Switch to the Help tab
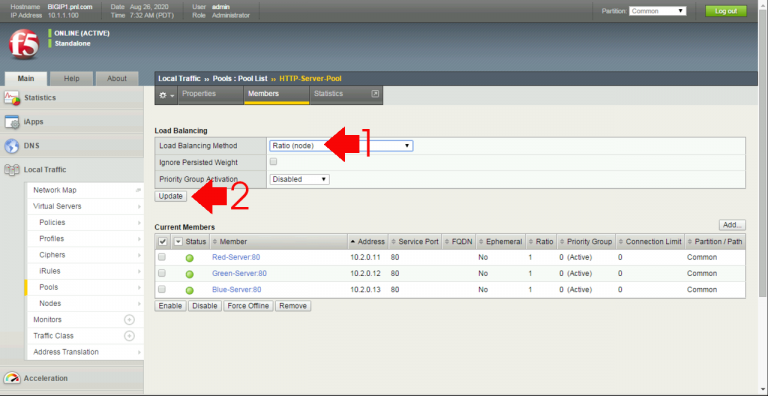The height and width of the screenshot is (396, 768). click(72, 78)
